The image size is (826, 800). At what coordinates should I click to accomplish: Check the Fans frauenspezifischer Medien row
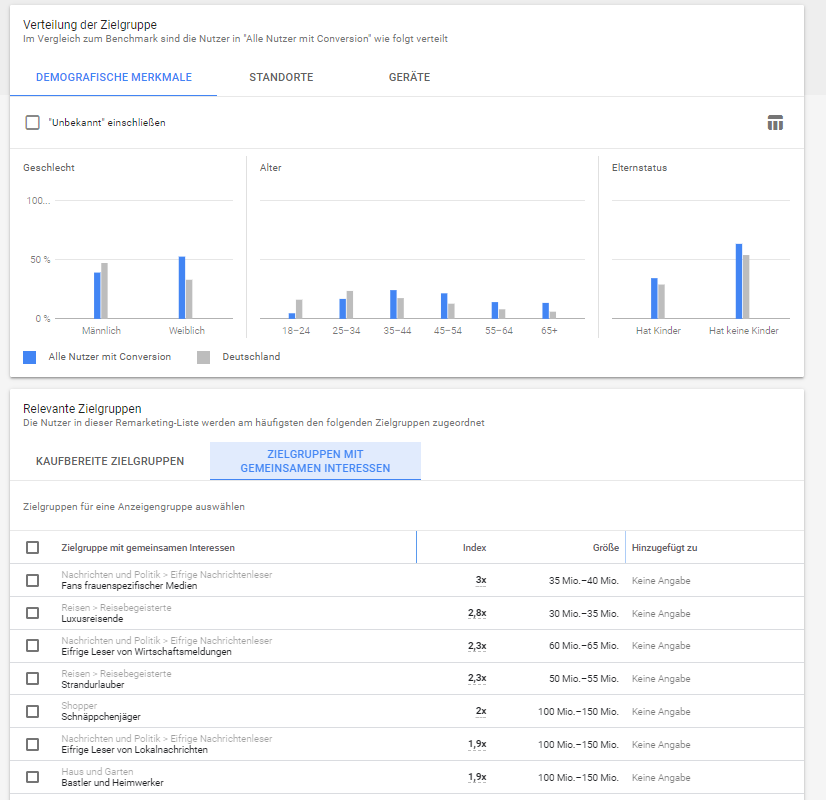33,580
